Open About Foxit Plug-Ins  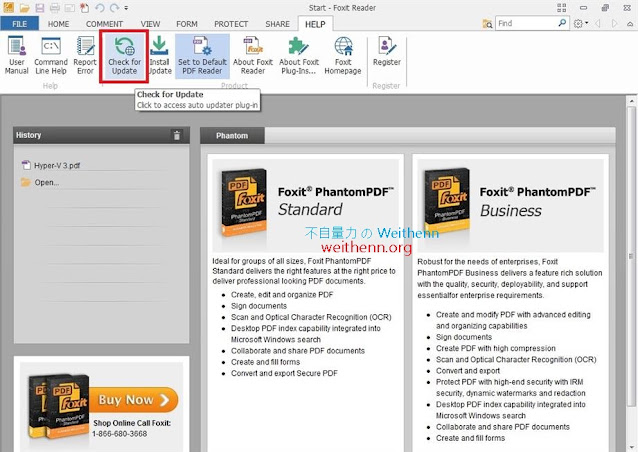point(299,56)
